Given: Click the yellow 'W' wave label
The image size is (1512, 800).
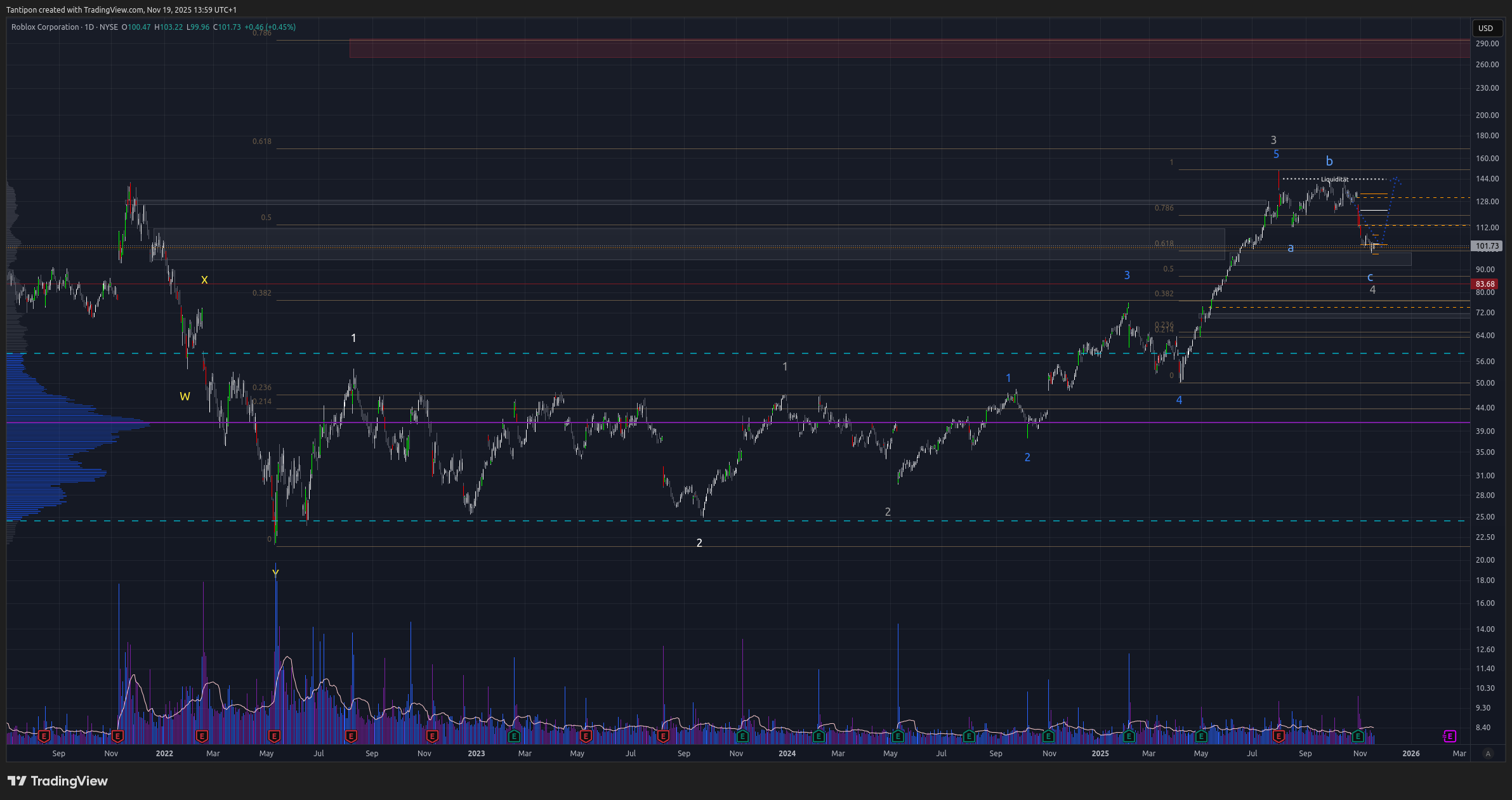Looking at the screenshot, I should tap(185, 397).
